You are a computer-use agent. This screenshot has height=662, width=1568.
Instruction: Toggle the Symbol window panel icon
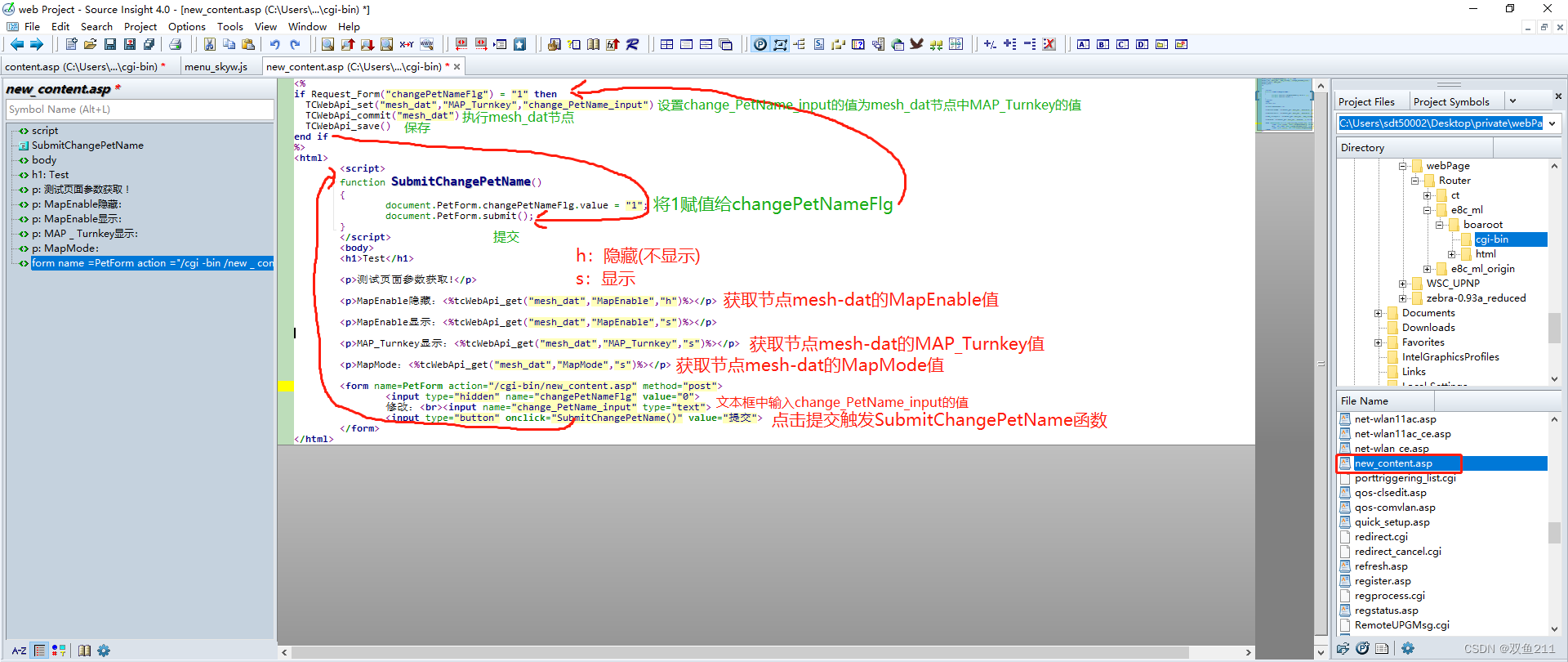click(x=780, y=44)
